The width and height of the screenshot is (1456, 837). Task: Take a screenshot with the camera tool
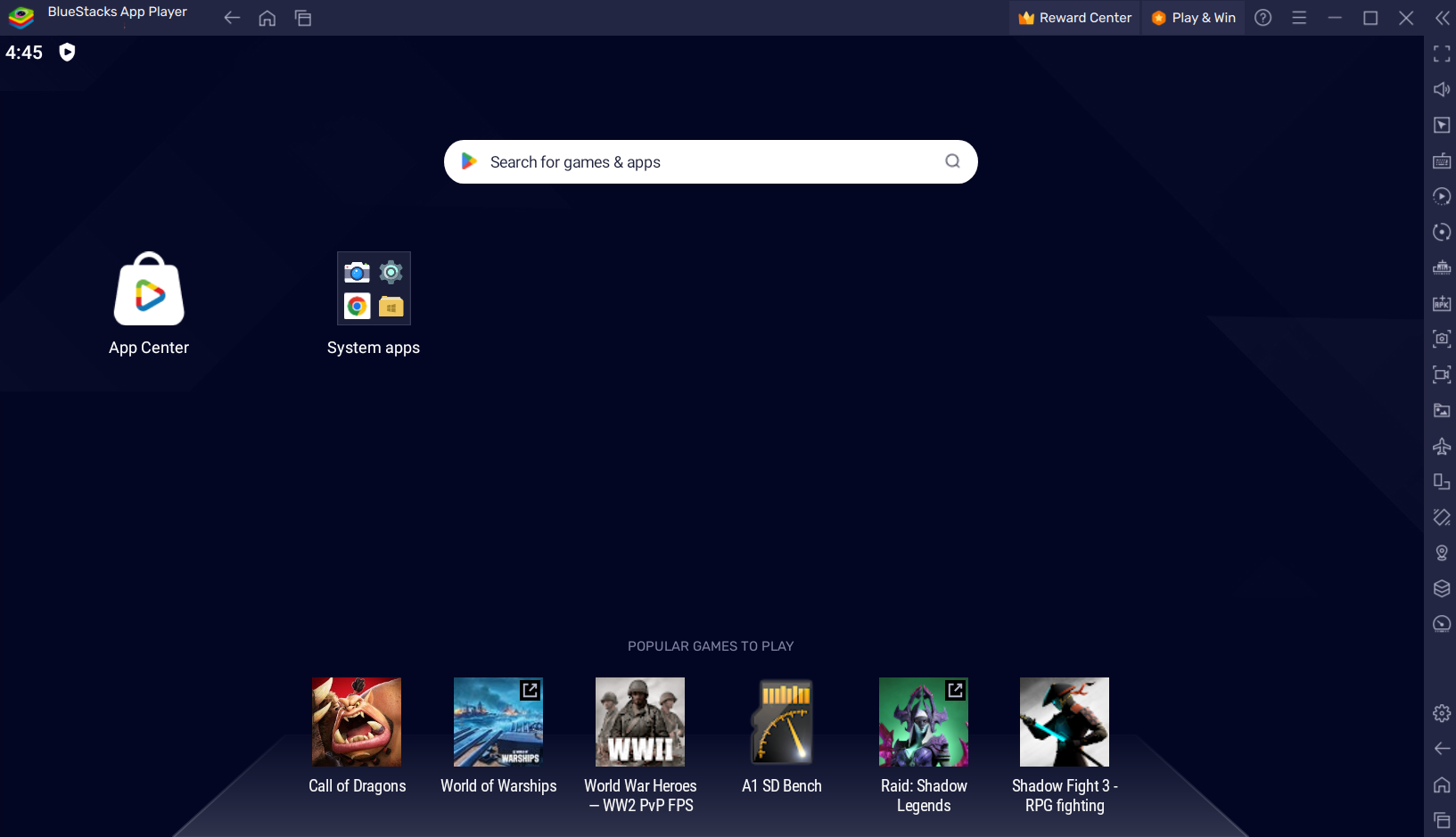pos(1442,339)
